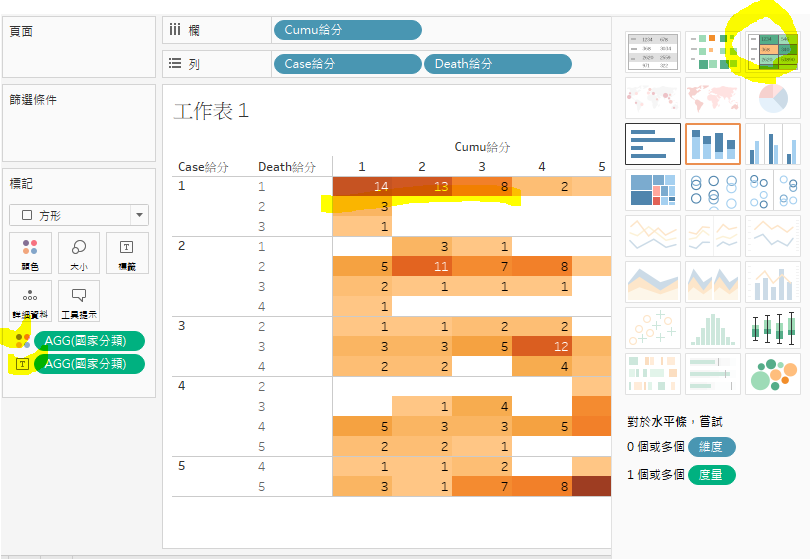Screen dimensions: 810x559
Task: Select the treemap chart type
Action: point(653,190)
